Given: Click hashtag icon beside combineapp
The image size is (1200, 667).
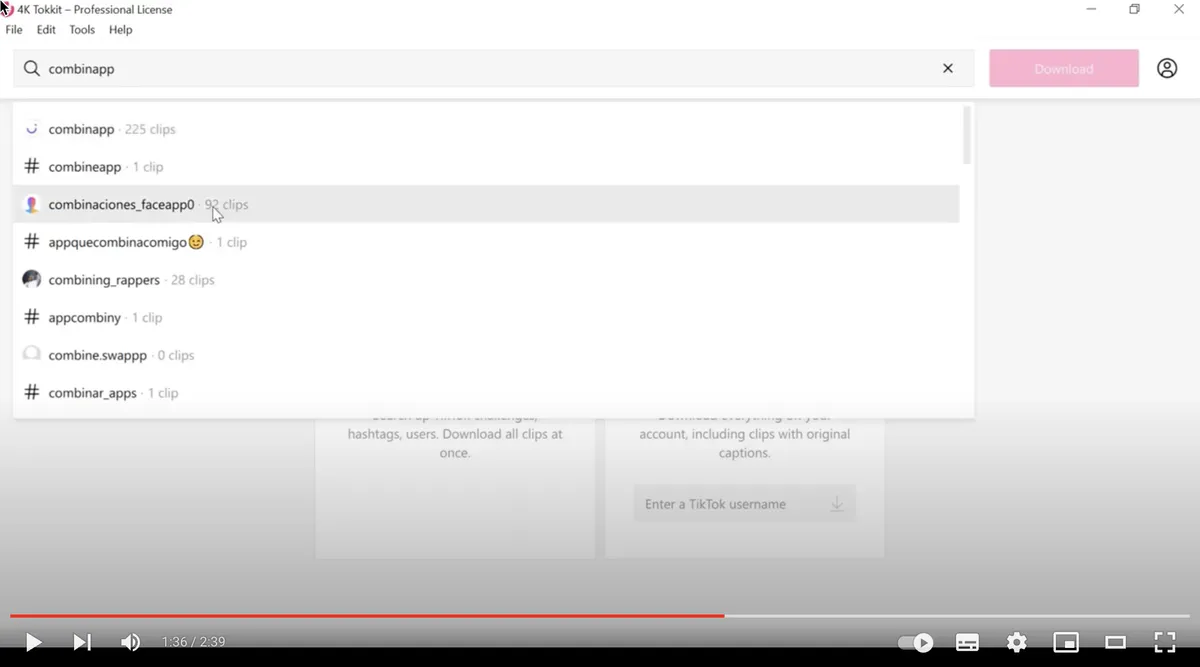Looking at the screenshot, I should [31, 167].
